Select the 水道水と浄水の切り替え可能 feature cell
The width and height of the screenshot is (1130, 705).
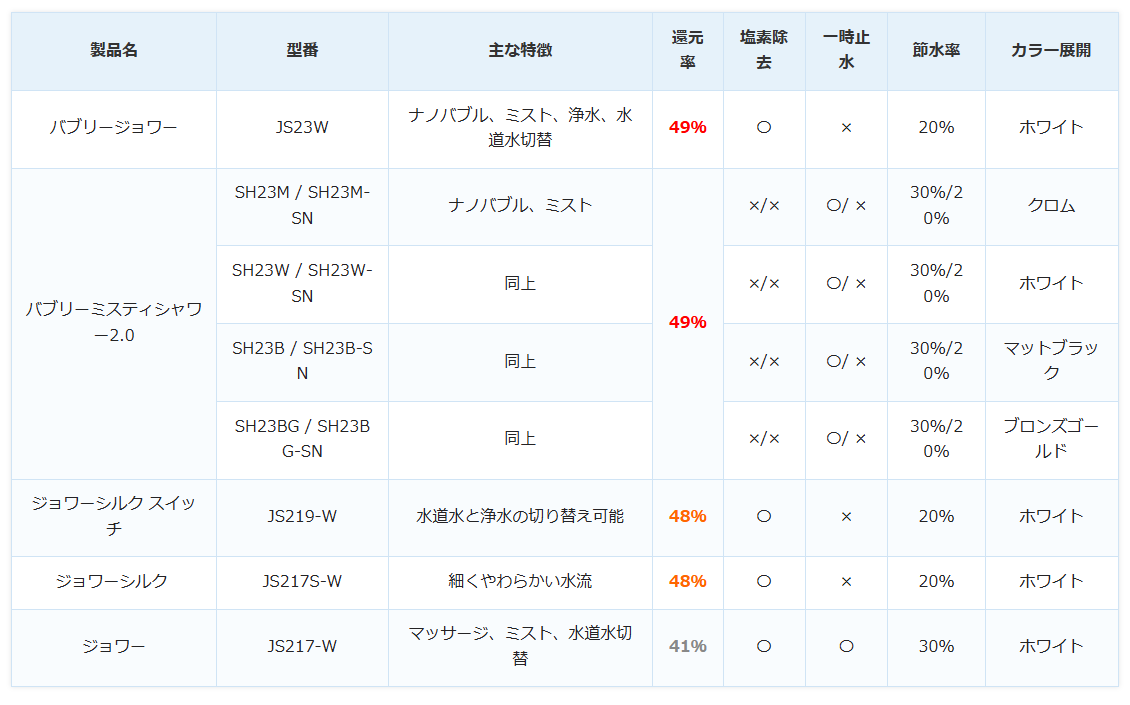tap(520, 517)
